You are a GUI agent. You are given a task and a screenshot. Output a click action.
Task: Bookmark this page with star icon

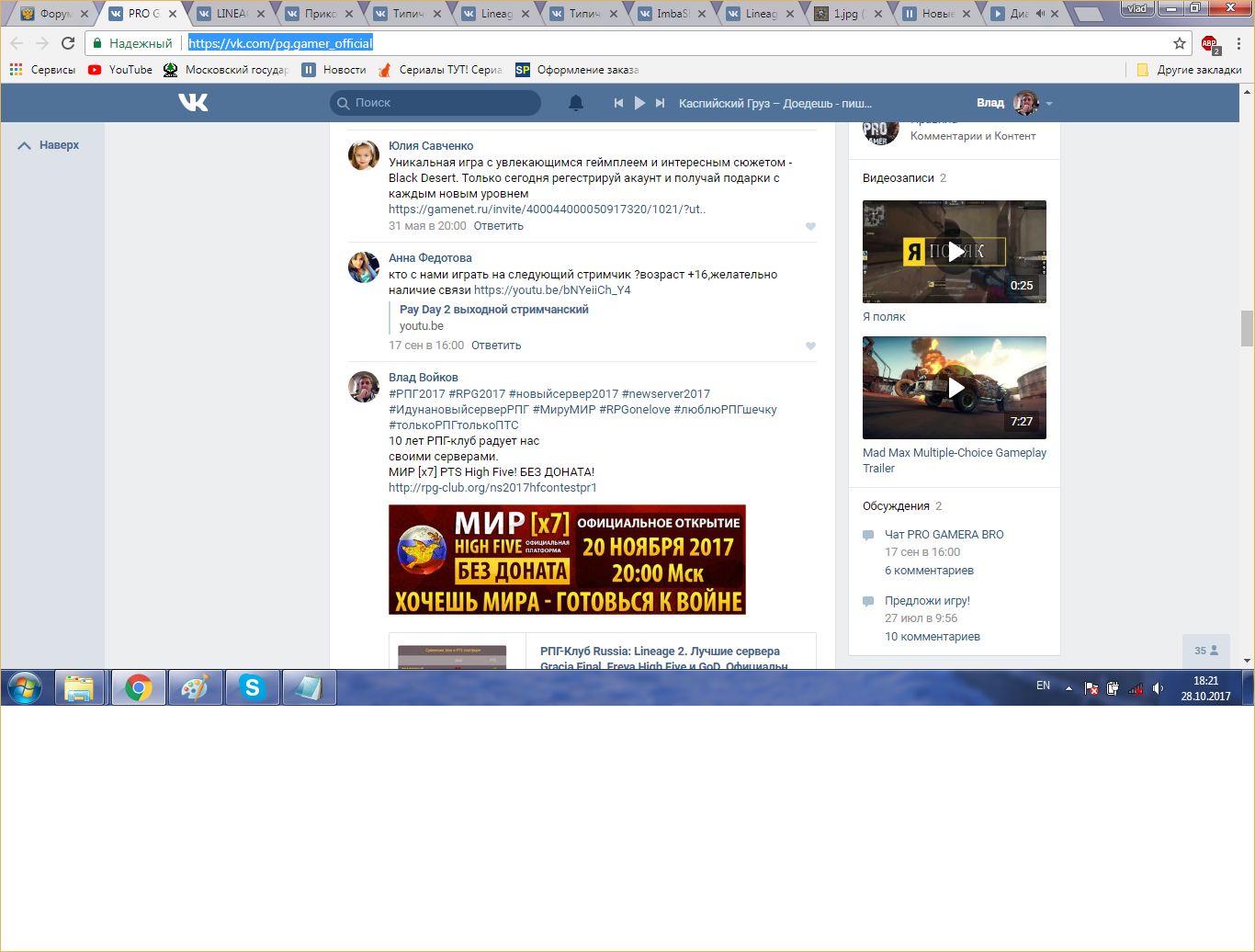click(x=1180, y=43)
